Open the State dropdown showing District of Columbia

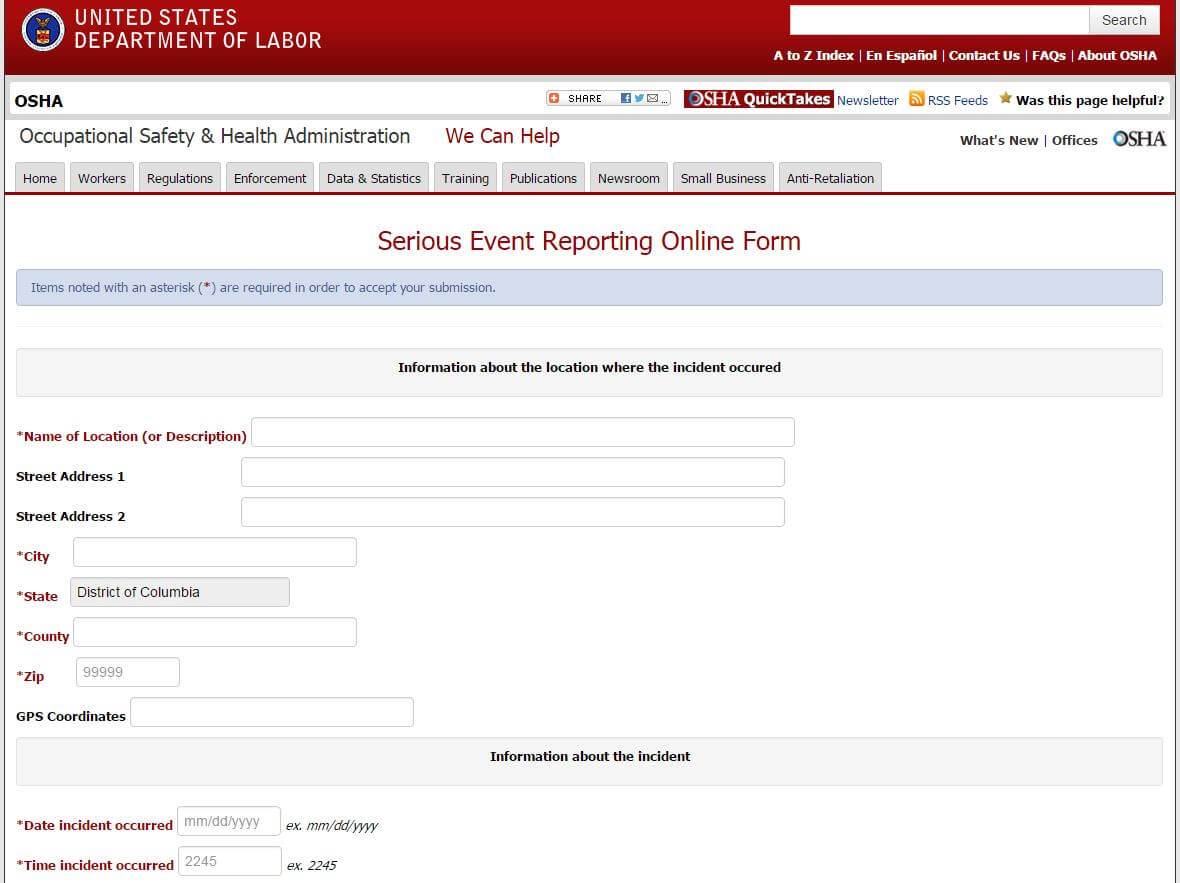180,592
